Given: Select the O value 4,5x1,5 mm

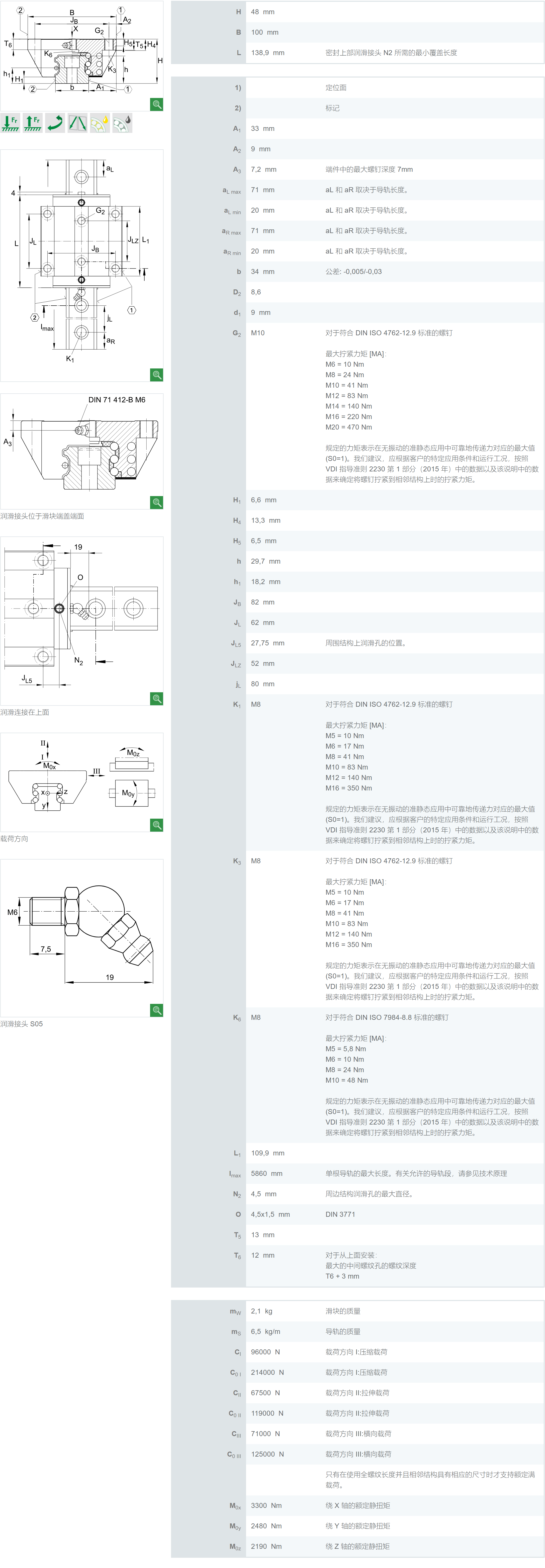Looking at the screenshot, I should click(x=270, y=1214).
